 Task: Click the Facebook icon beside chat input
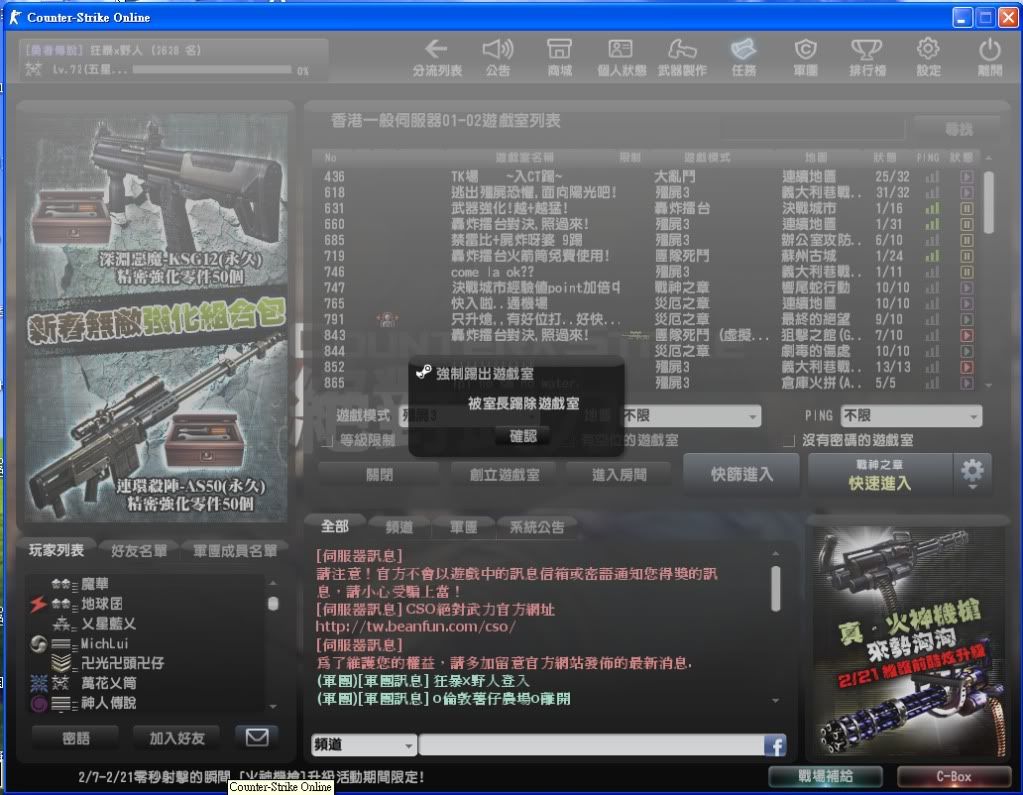click(775, 745)
